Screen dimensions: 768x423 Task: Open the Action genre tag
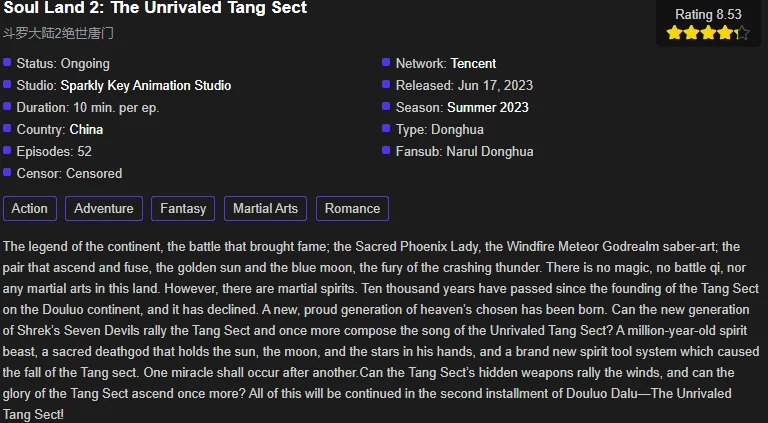point(30,209)
